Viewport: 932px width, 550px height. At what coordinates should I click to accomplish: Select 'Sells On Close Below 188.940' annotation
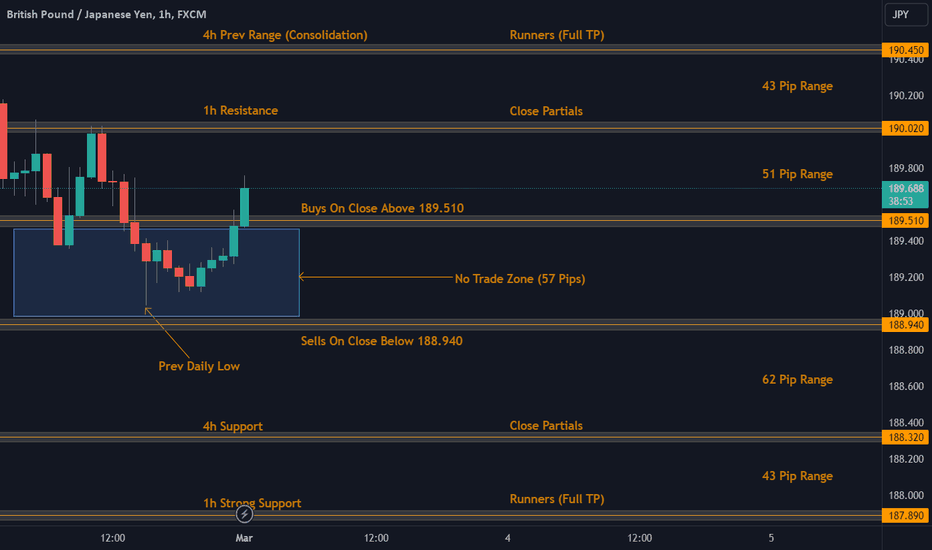click(x=382, y=341)
